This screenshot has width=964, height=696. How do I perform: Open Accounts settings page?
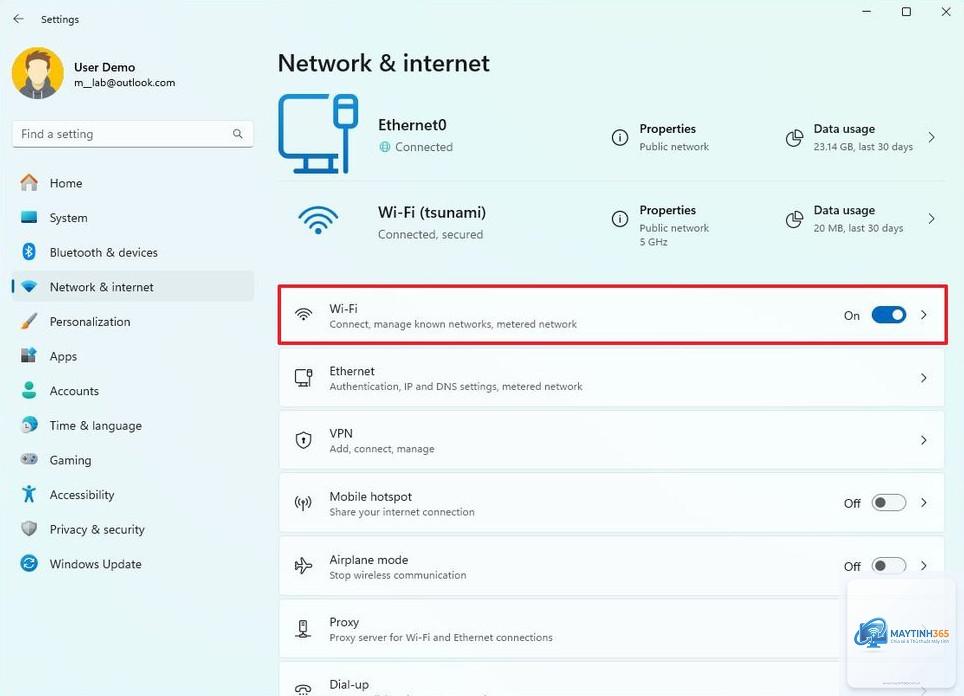pos(133,390)
